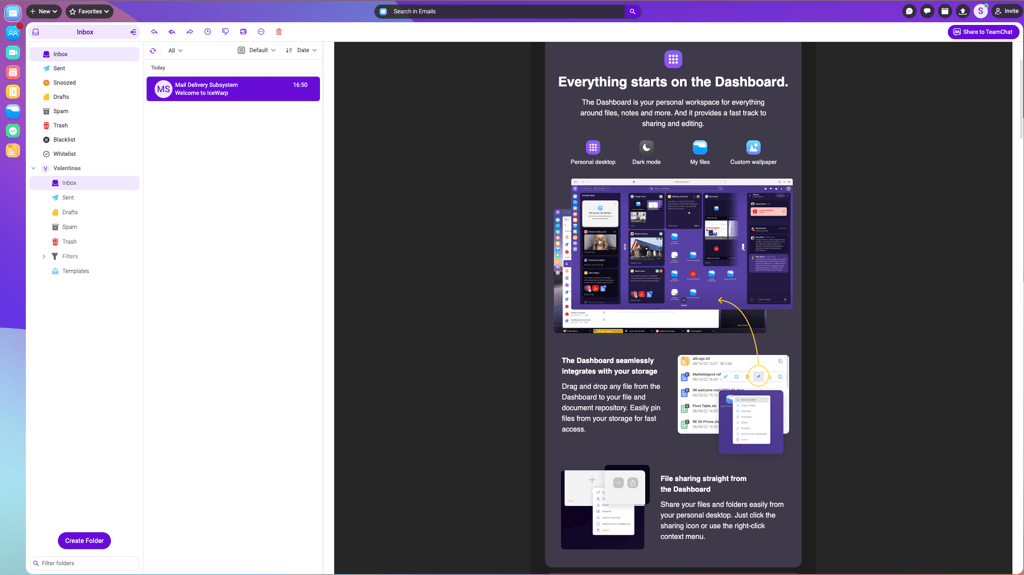This screenshot has width=1024, height=575.
Task: Click the print icon in mail toolbar
Action: [x=243, y=31]
